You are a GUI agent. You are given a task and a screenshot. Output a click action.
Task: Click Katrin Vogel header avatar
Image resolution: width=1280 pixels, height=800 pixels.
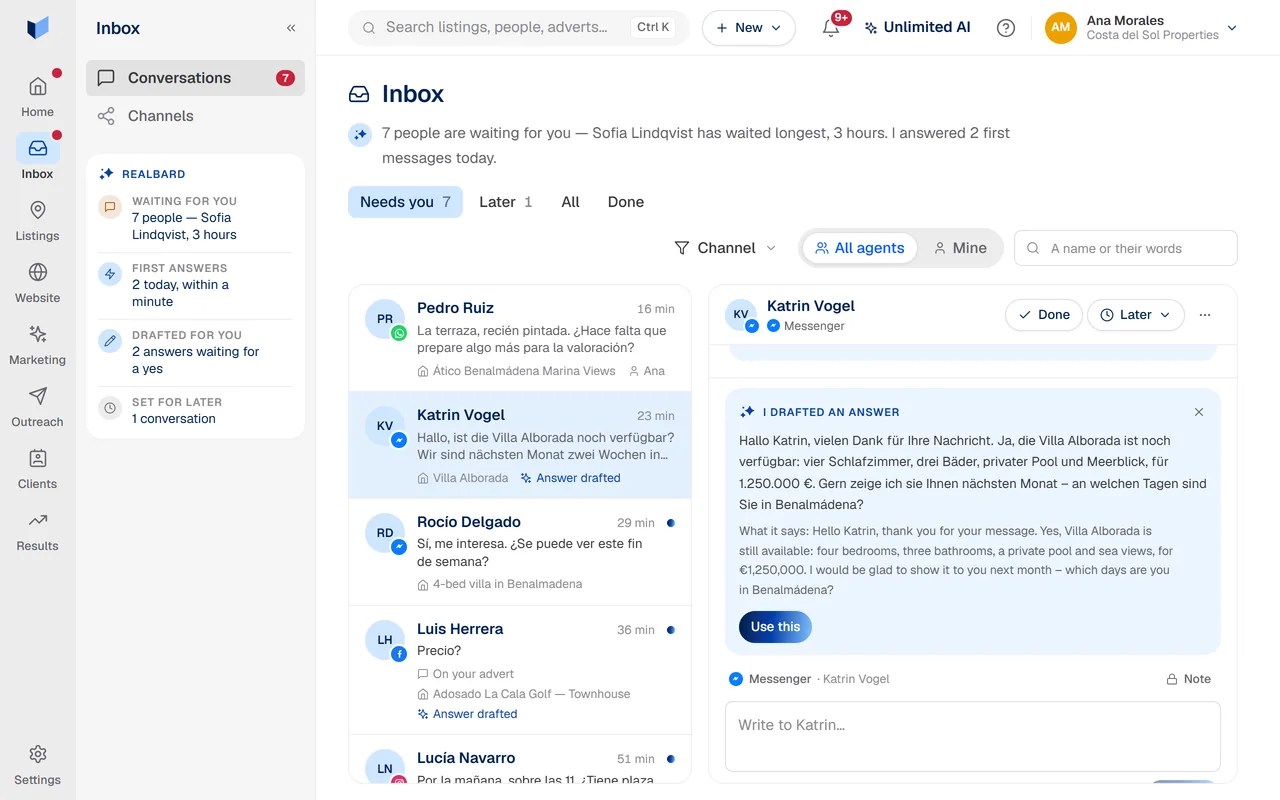[741, 314]
